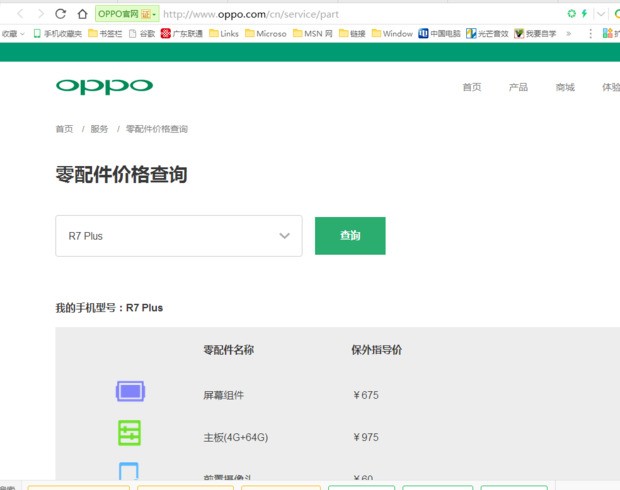Click the lightning speed mode icon
This screenshot has height=490, width=620.
point(584,14)
